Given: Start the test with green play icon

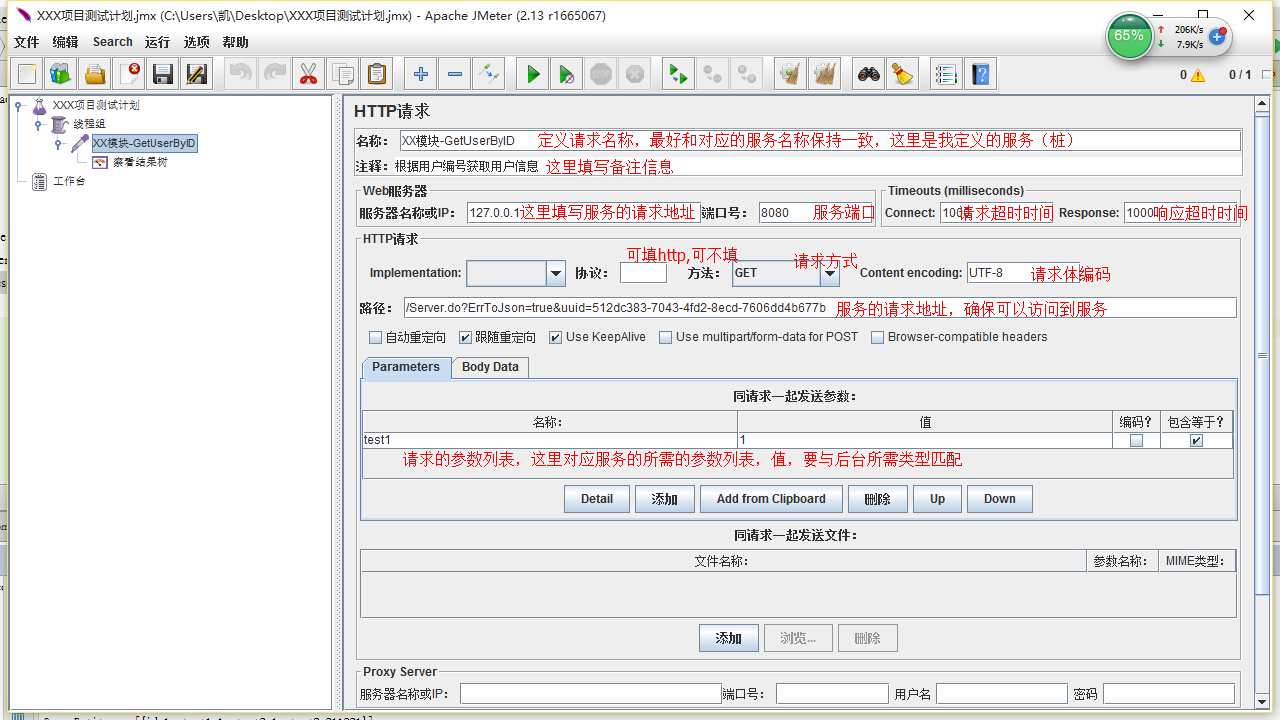Looking at the screenshot, I should pos(533,74).
